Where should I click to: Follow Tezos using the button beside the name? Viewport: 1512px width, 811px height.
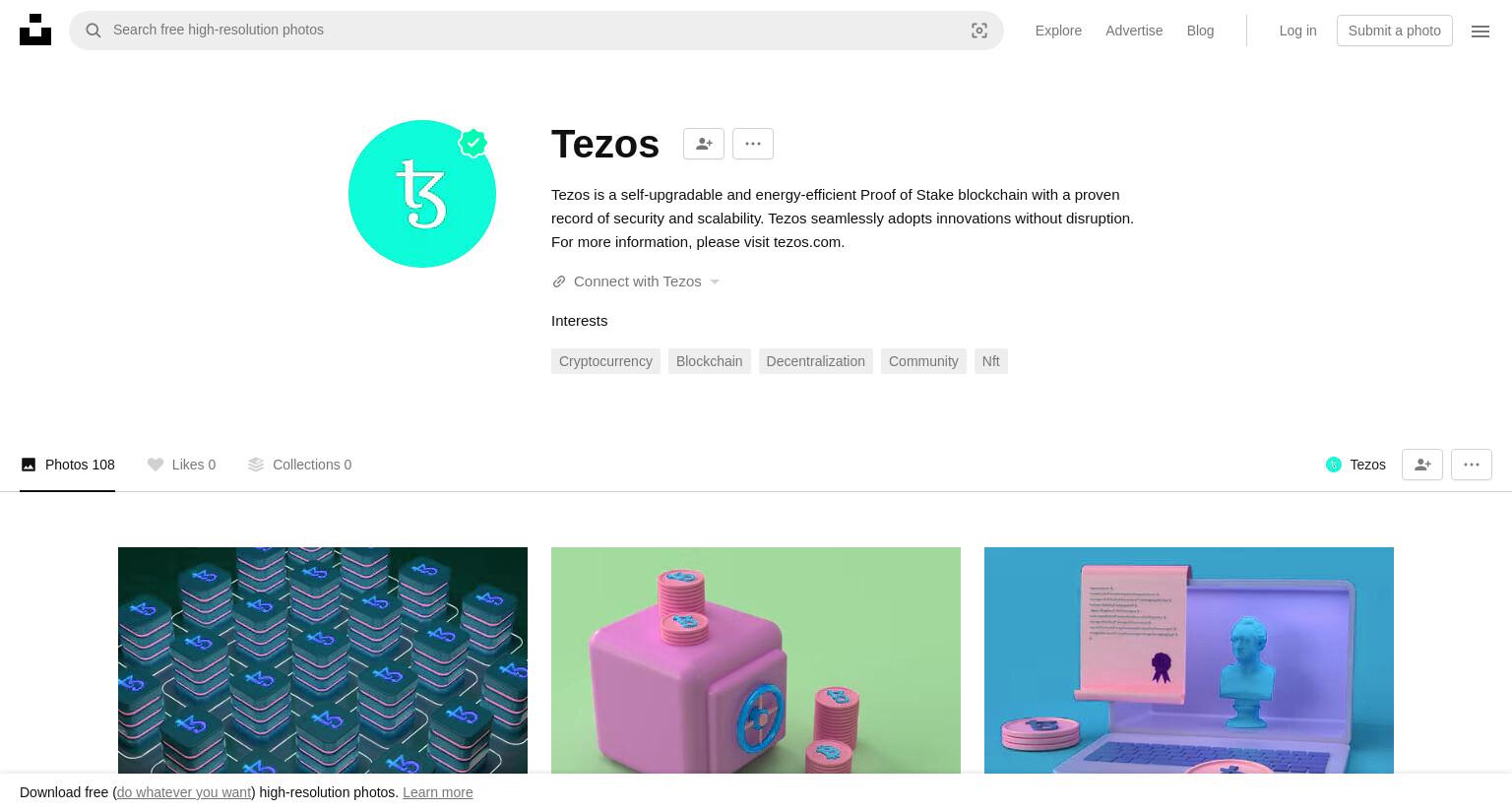704,144
